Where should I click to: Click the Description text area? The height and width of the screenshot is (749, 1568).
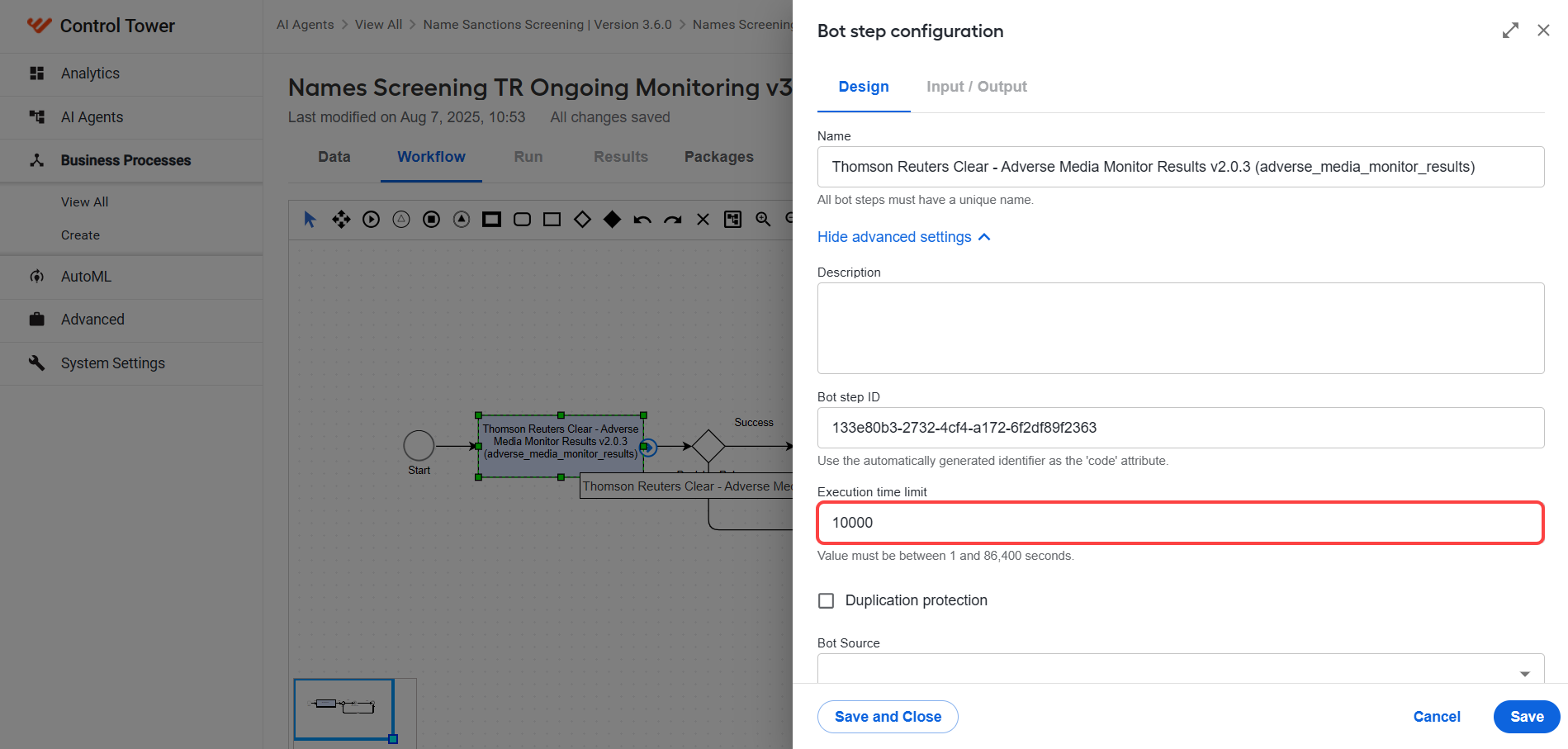[1181, 329]
